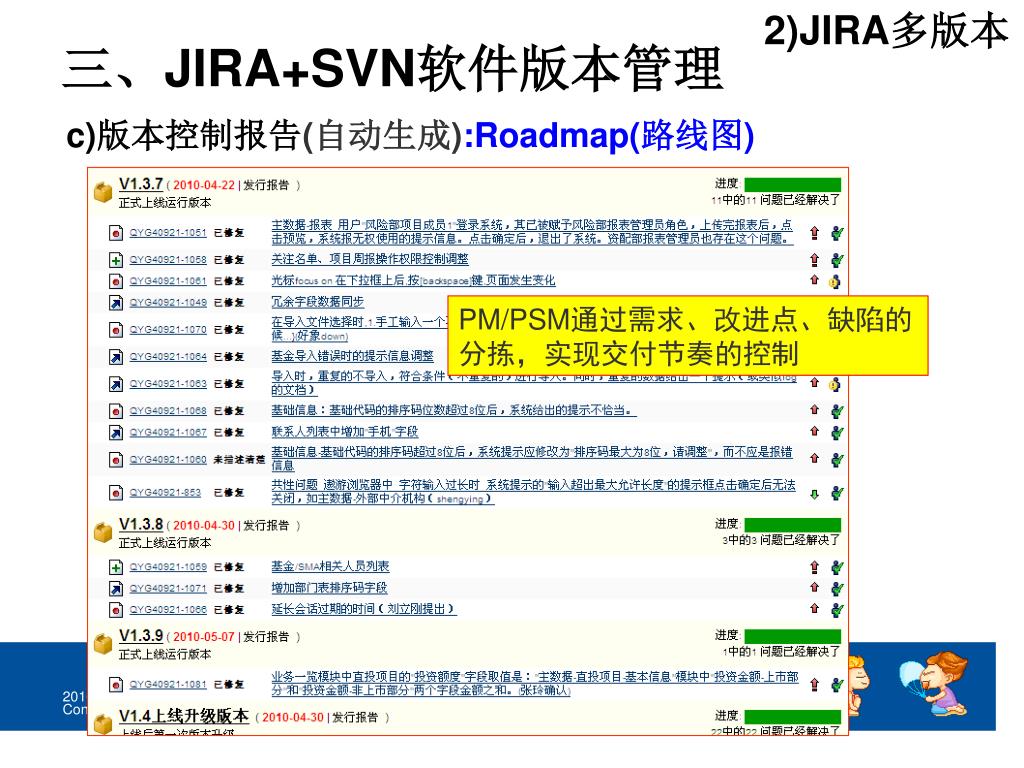Click the improvement icon for QYG40921-1064
1024x768 pixels.
tap(116, 357)
